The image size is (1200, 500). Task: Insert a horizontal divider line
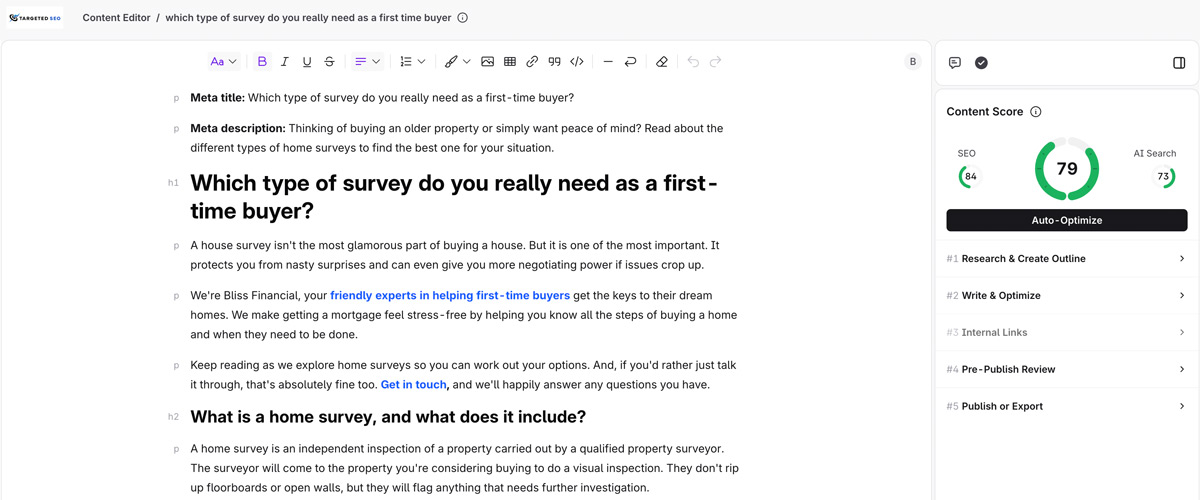click(x=608, y=62)
